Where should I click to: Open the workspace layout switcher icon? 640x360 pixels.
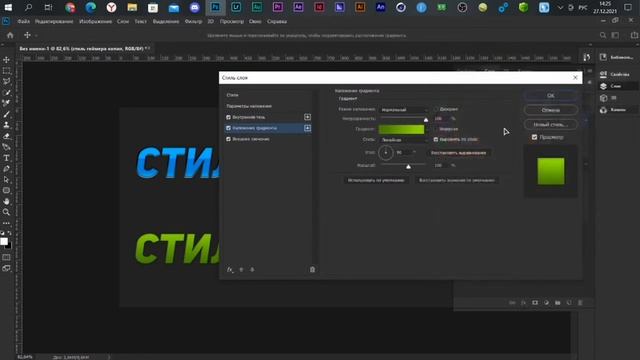[615, 36]
